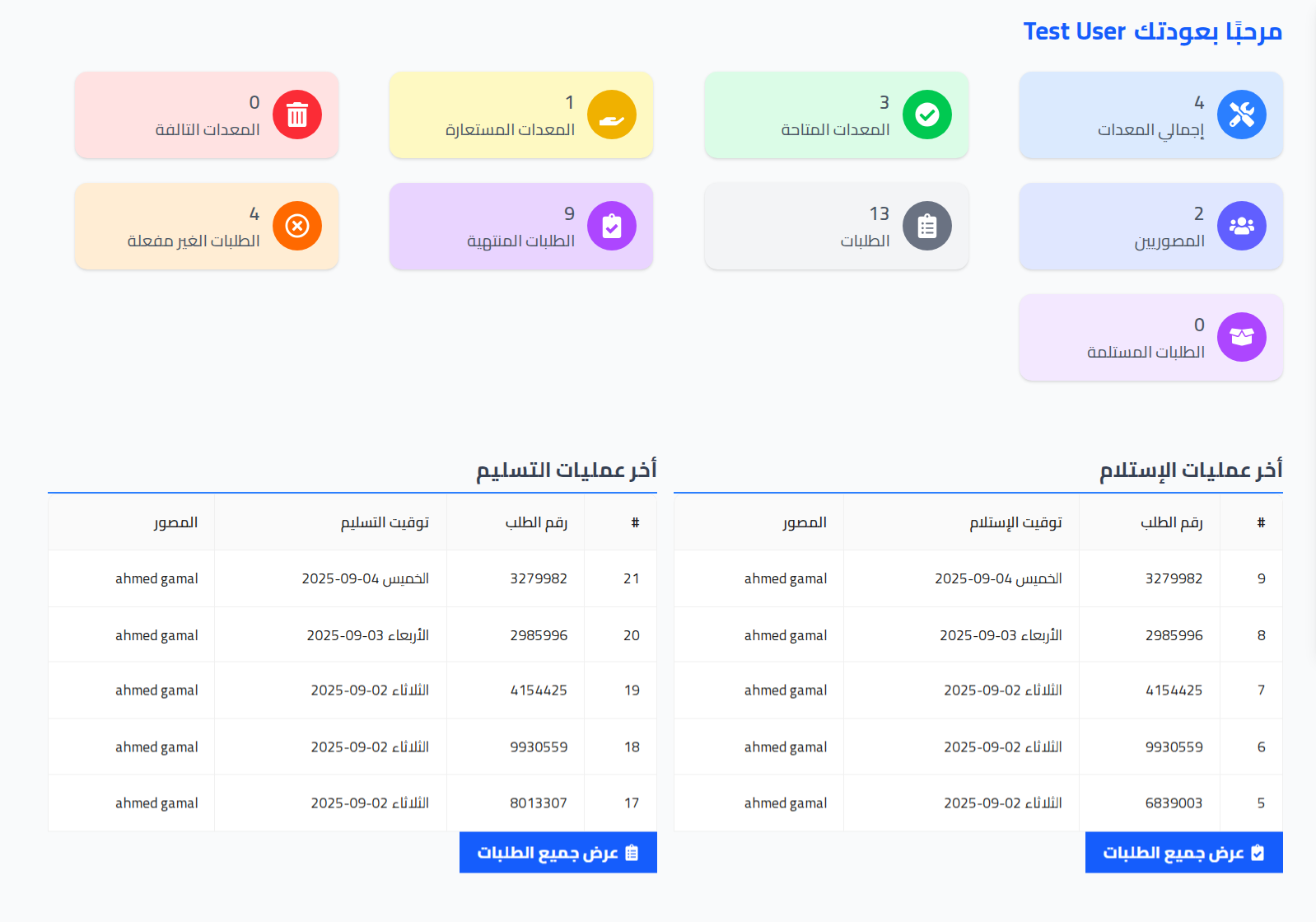Click the إجمالي المعدات summary card

click(x=1150, y=115)
